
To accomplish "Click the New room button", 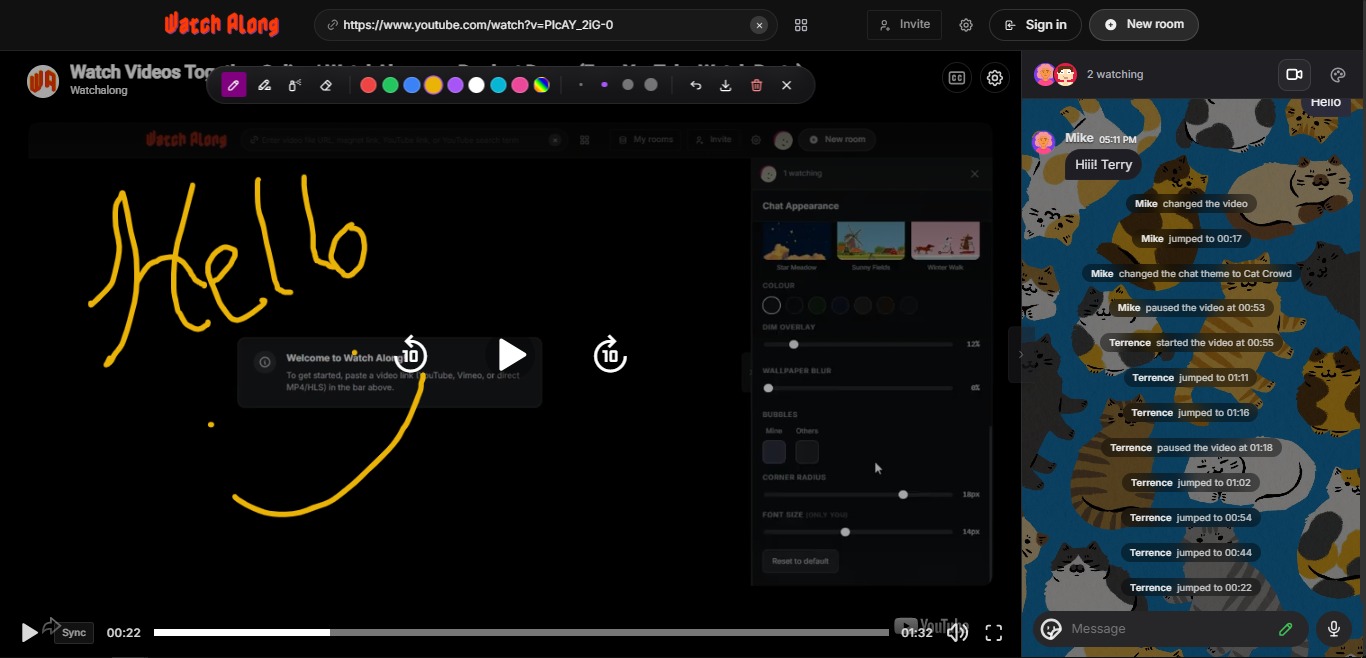I will click(x=1144, y=25).
